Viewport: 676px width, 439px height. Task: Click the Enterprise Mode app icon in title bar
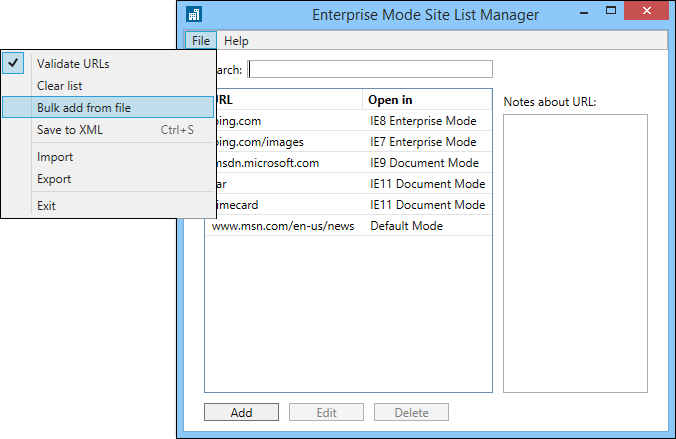point(194,15)
